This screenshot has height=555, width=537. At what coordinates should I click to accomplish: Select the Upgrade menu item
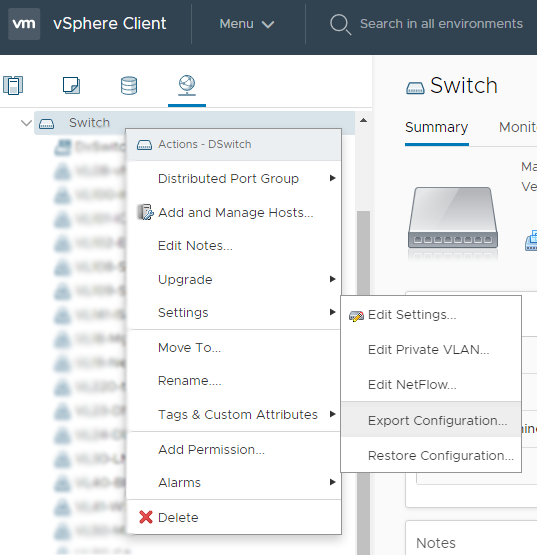click(234, 279)
